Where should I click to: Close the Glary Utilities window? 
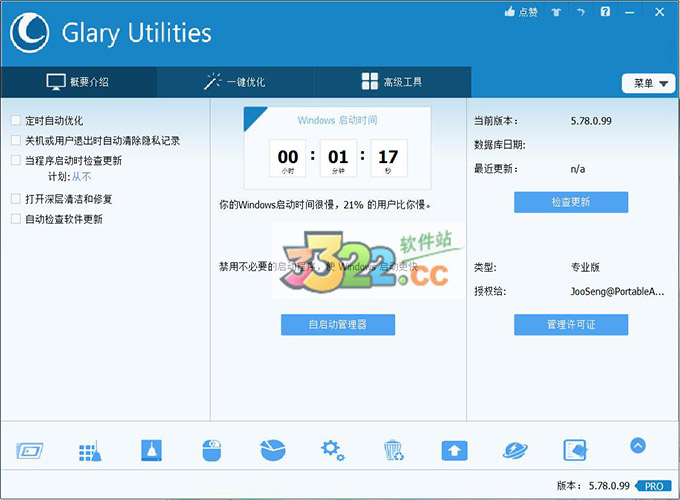click(660, 12)
